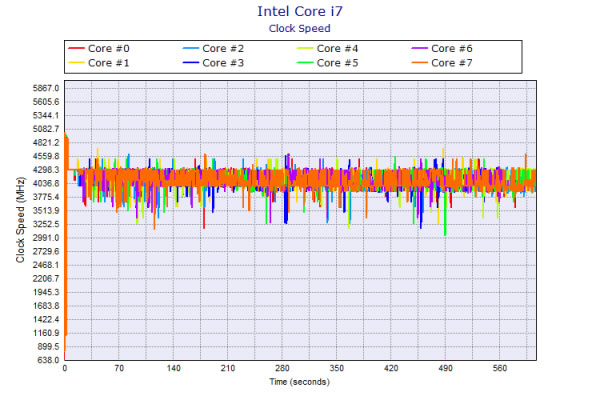Screen dimensions: 600x400
Task: Click the 70 time axis tick label
Action: 119,369
